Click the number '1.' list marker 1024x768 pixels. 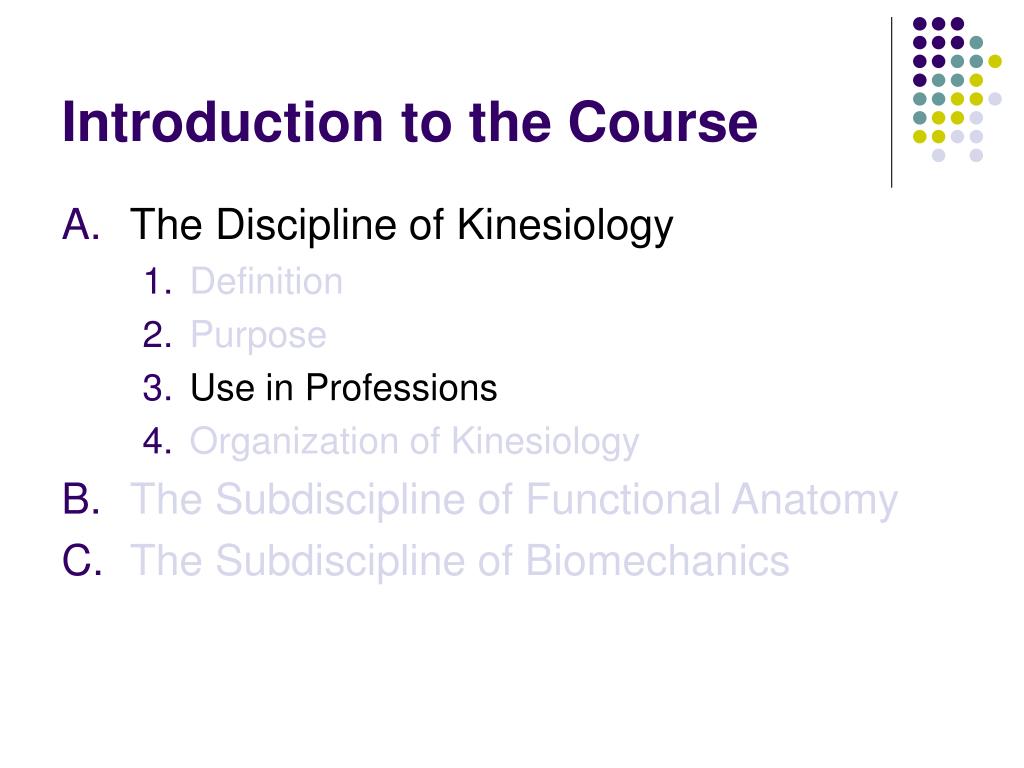coord(157,281)
